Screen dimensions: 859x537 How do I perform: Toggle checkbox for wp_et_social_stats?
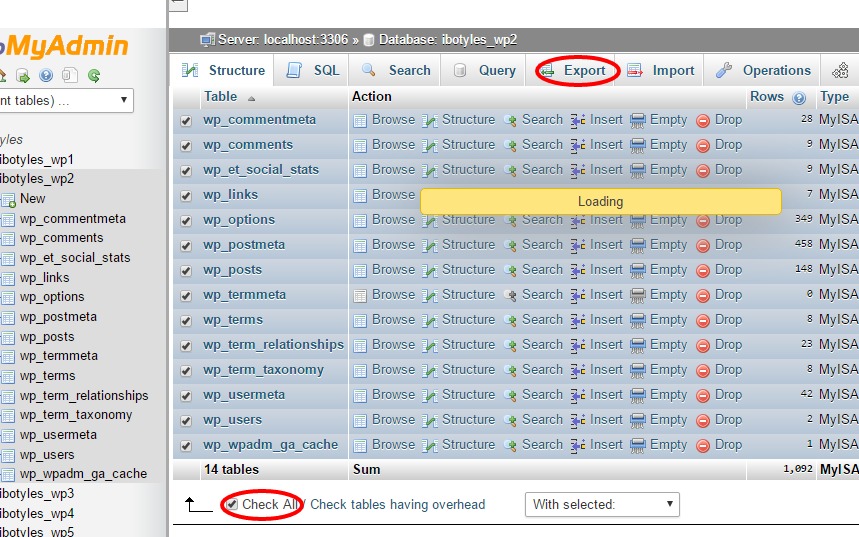(x=186, y=171)
